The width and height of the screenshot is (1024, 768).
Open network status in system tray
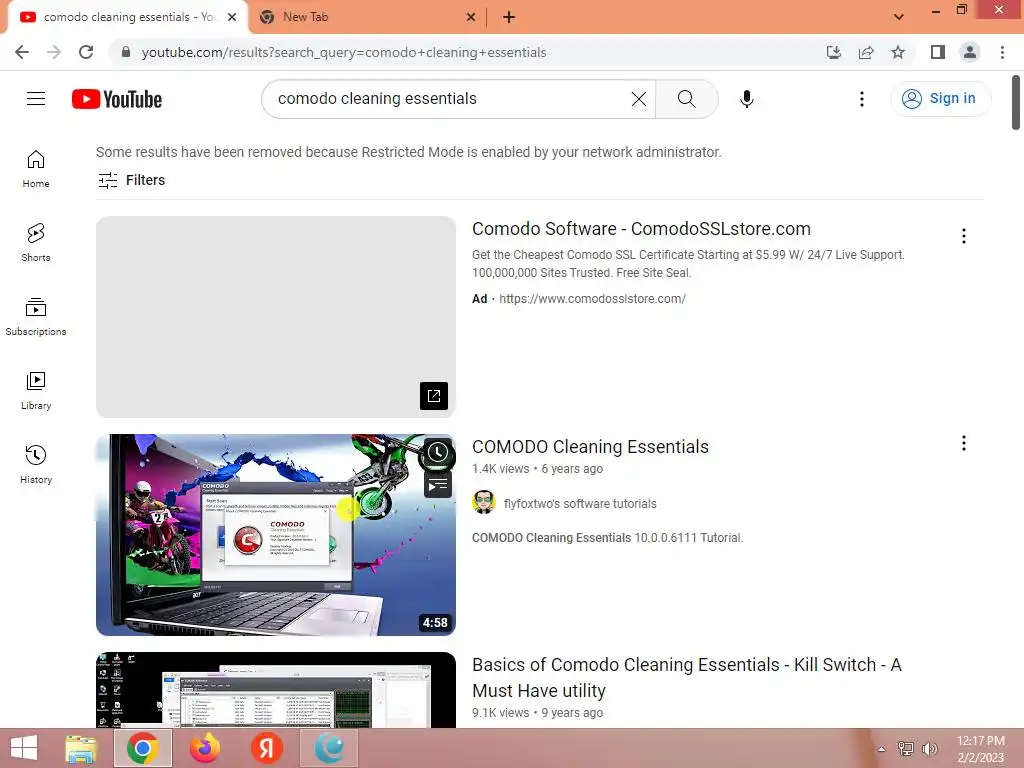click(x=905, y=749)
